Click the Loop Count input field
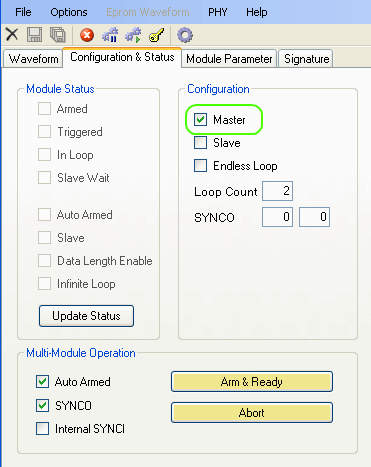 click(277, 191)
